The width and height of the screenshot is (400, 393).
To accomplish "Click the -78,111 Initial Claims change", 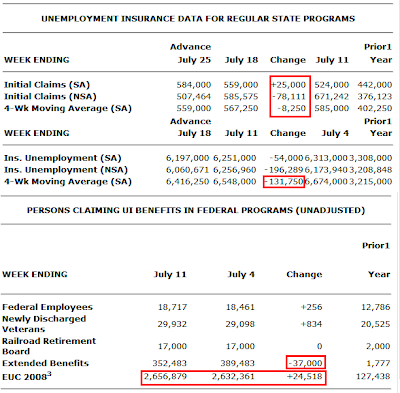I will point(289,97).
